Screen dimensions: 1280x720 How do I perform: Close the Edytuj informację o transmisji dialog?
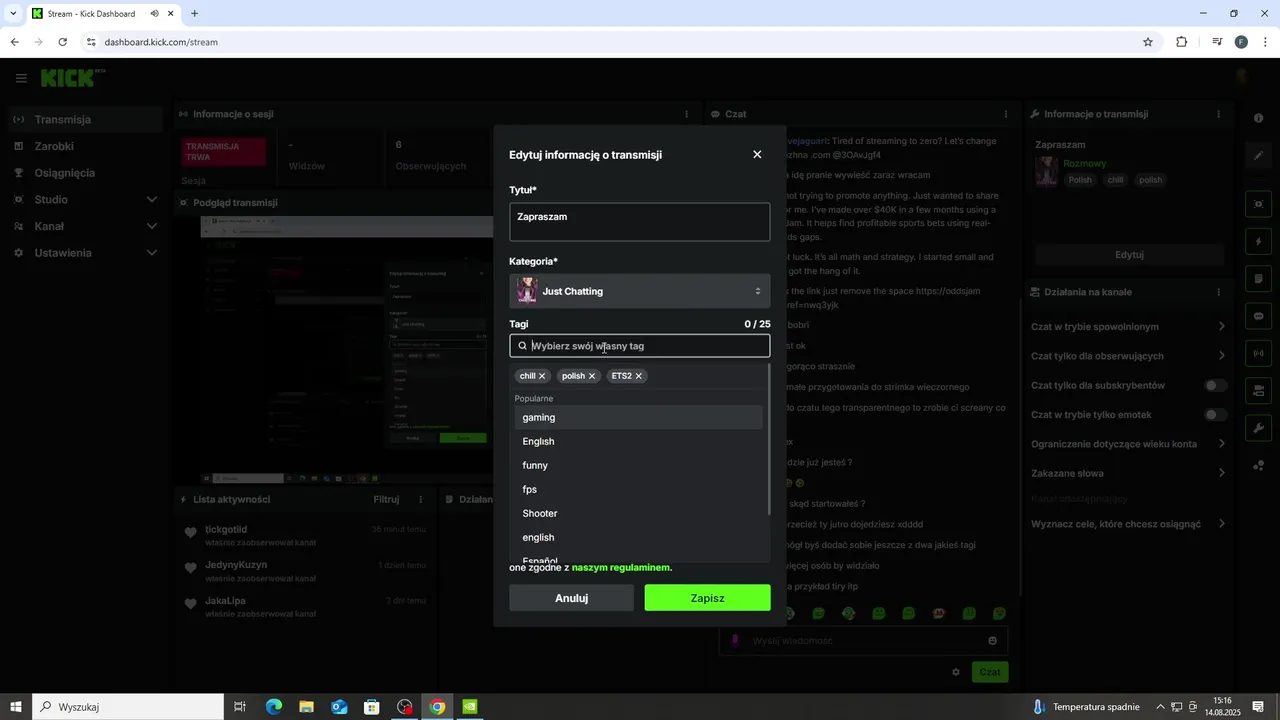[757, 154]
